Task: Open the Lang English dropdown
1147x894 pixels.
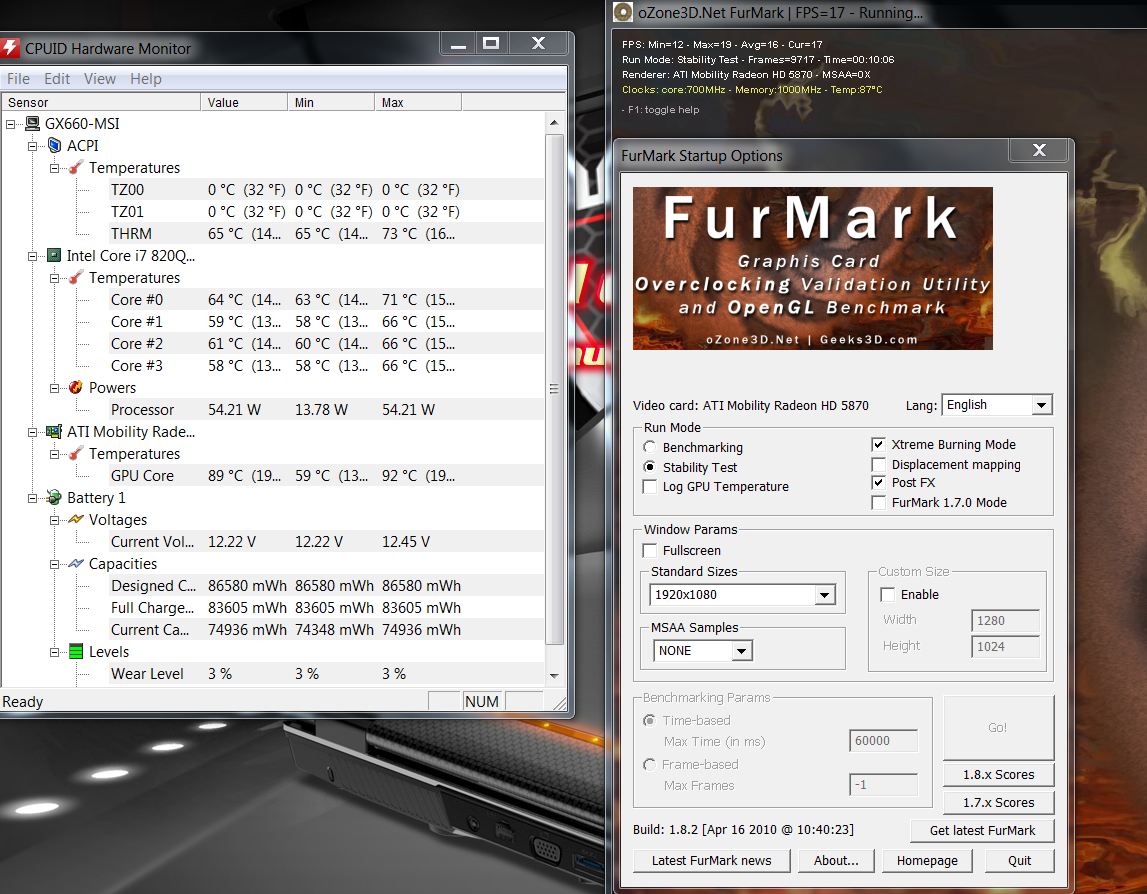Action: point(1041,405)
